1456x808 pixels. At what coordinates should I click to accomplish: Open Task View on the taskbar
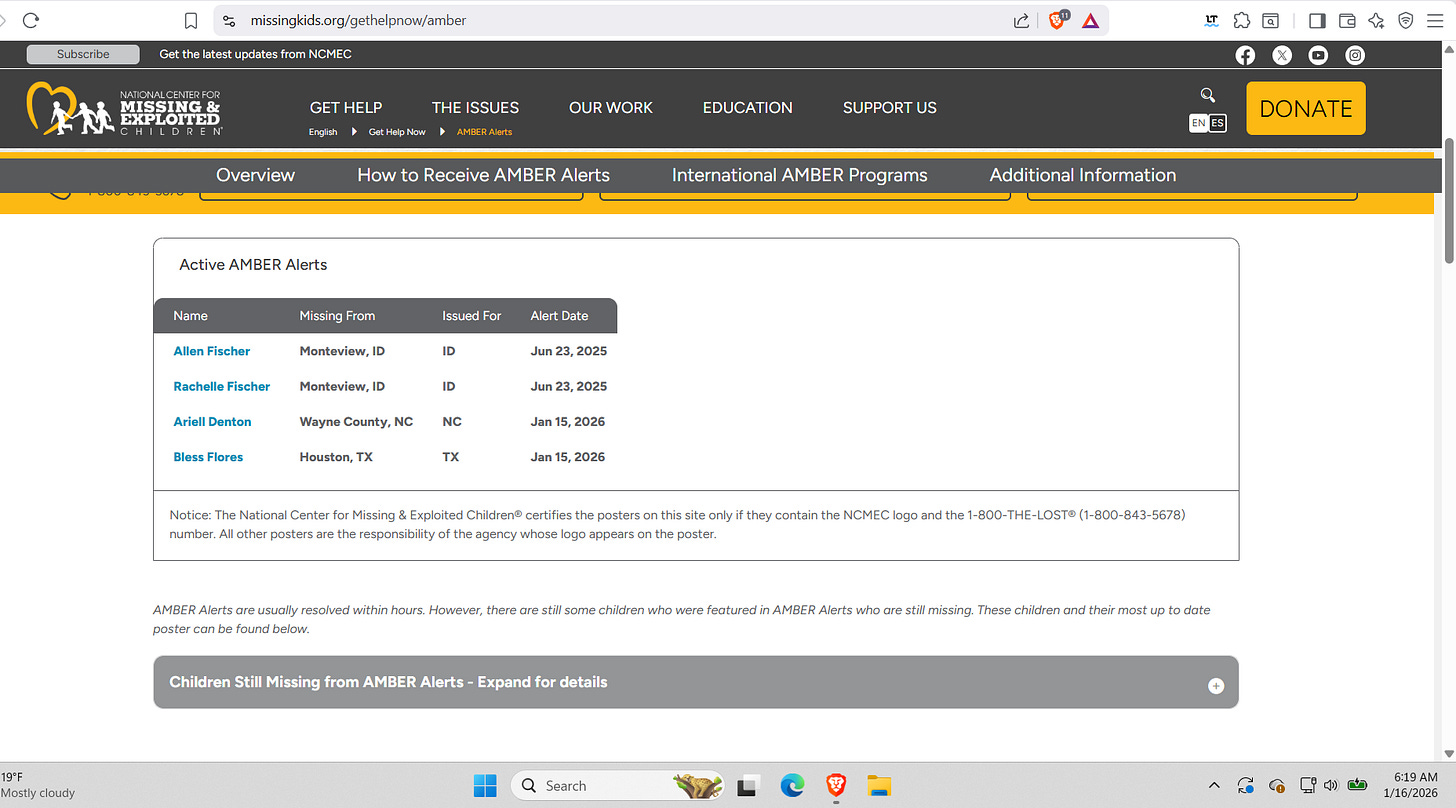tap(748, 785)
